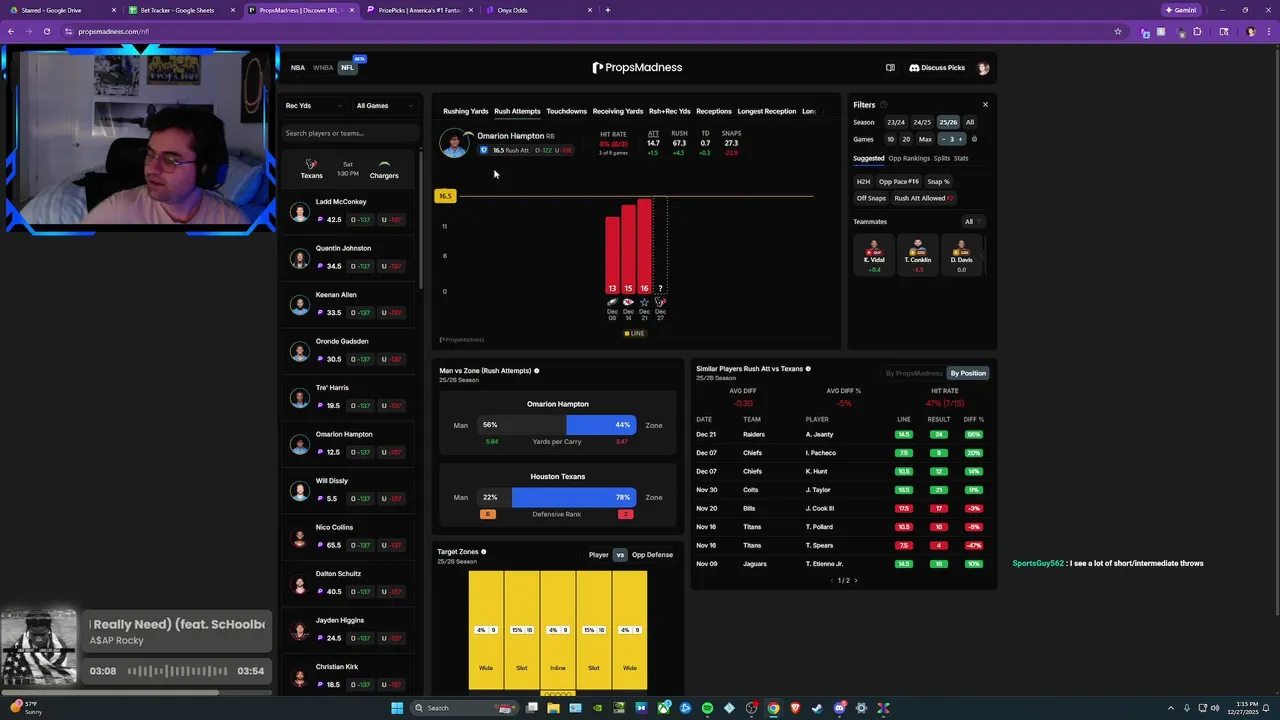Screen dimensions: 1280x720
Task: Close the Filters panel
Action: [x=985, y=105]
